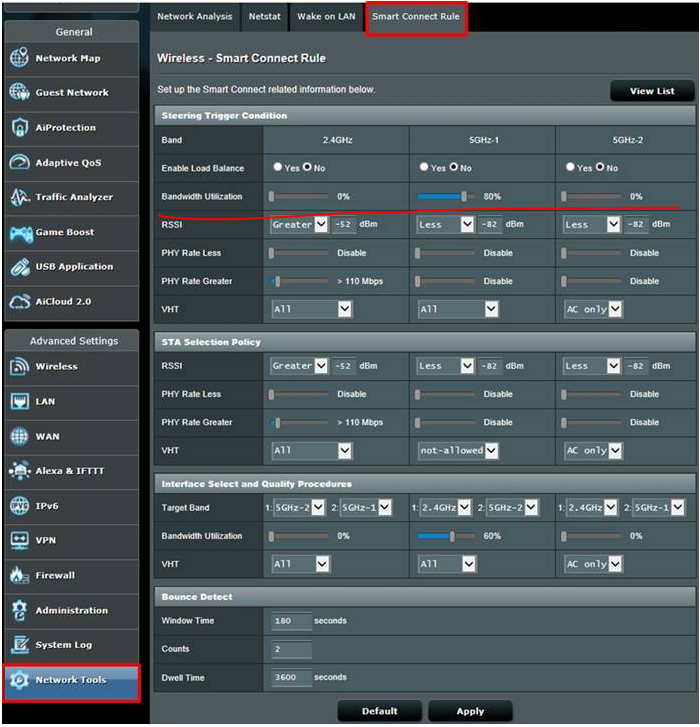Viewport: 700px width, 727px height.
Task: Click Network Tools gear icon
Action: (x=19, y=680)
